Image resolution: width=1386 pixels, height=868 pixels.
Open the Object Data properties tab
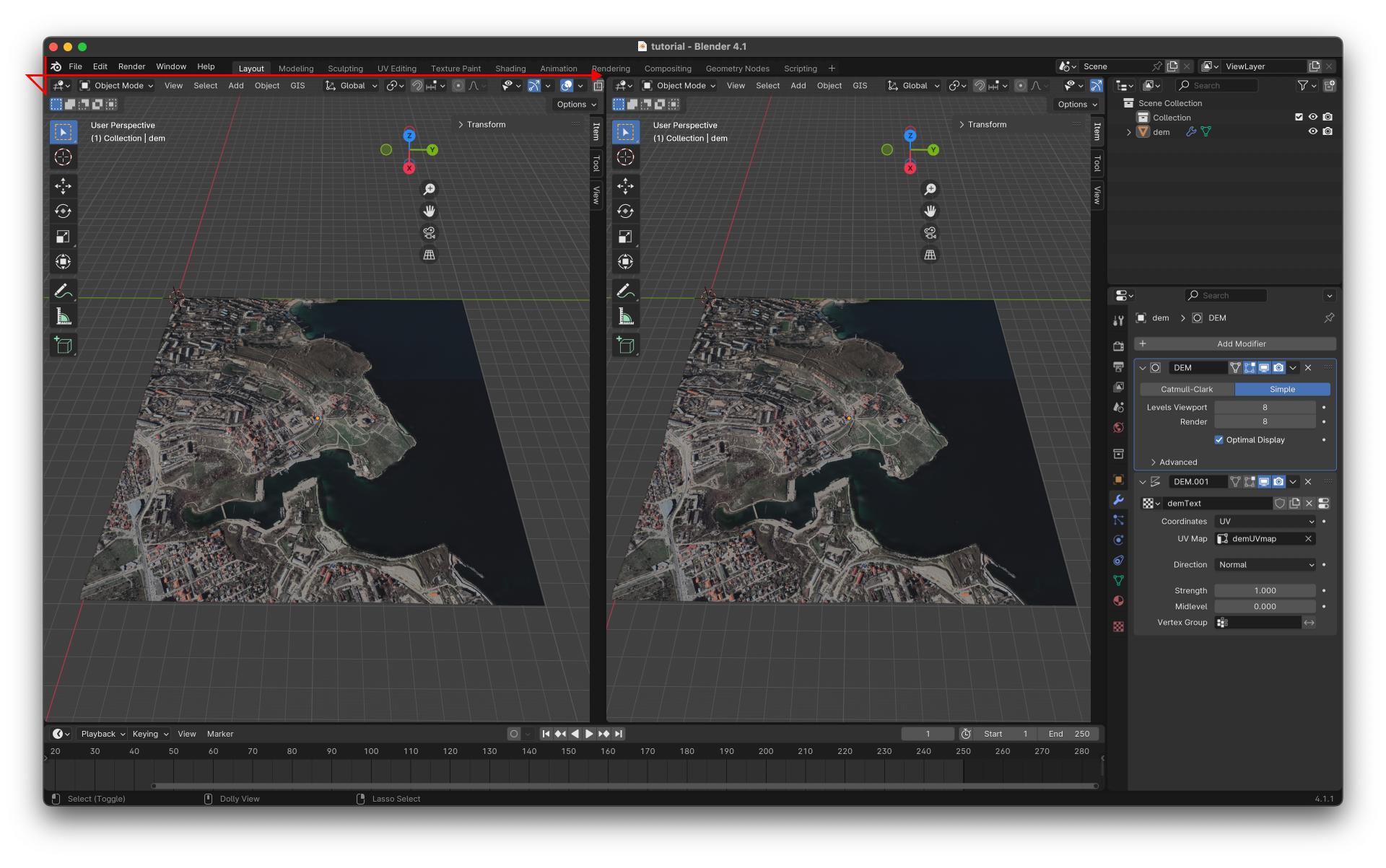tap(1118, 580)
